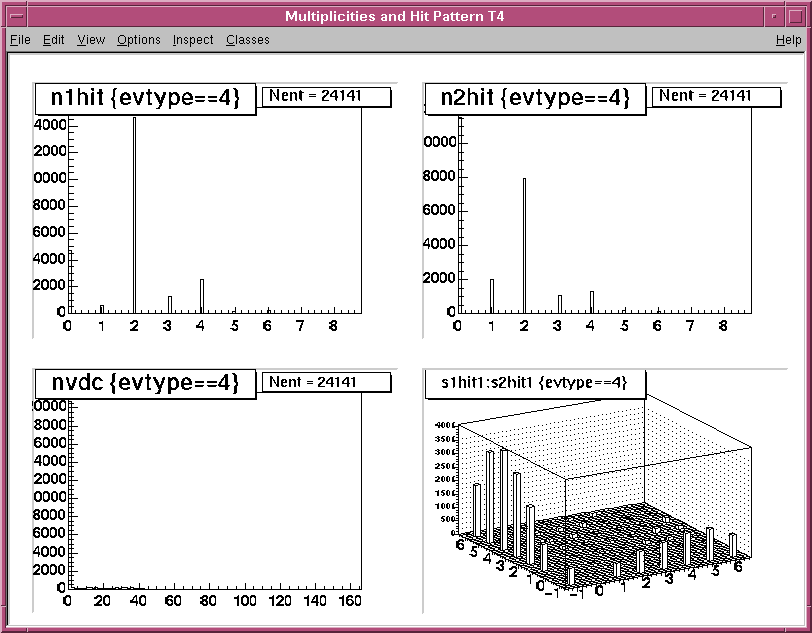Screen dimensions: 812x633
Task: Open the View menu
Action: (91, 40)
